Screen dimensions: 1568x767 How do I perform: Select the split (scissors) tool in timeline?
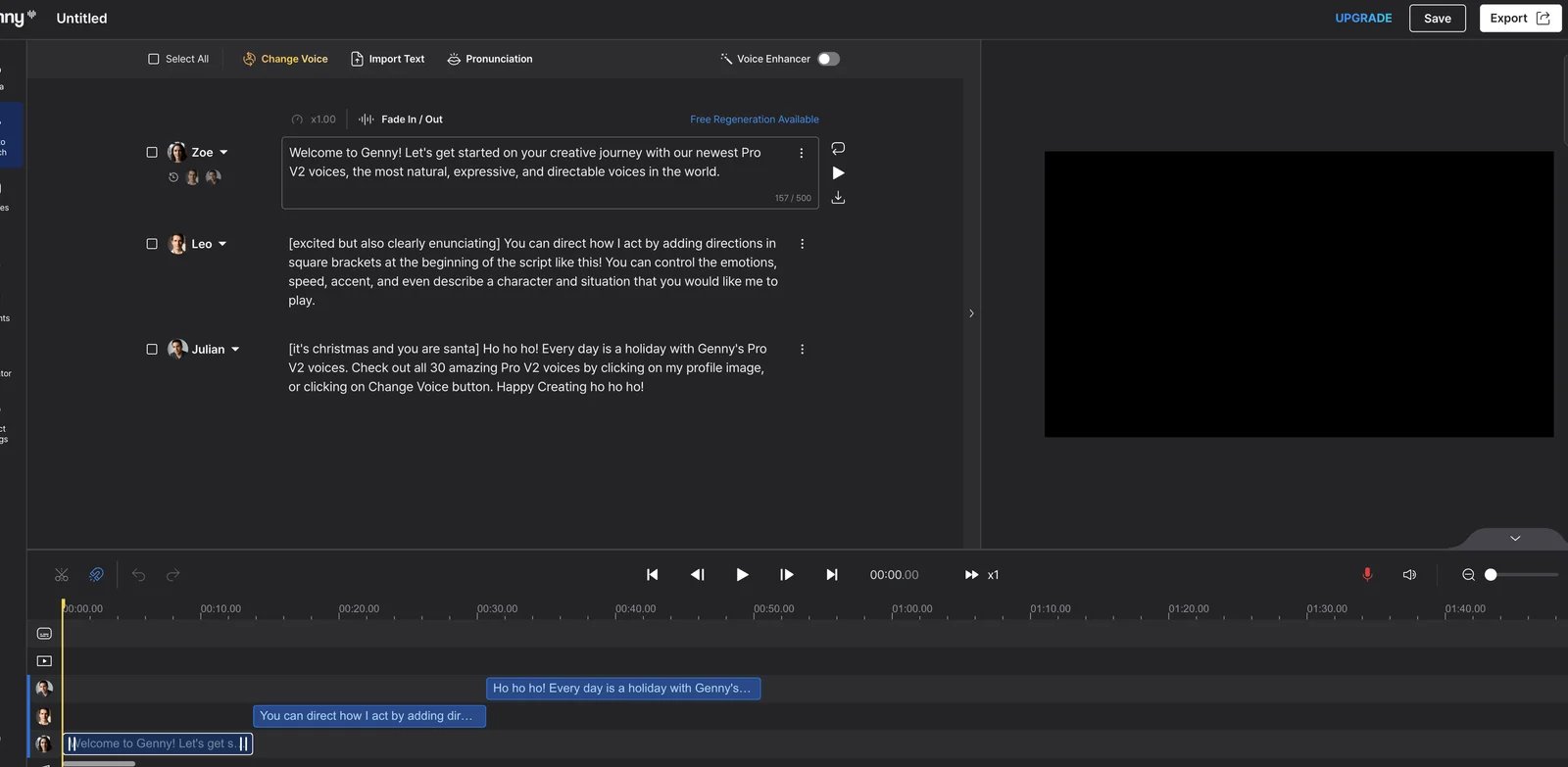click(x=62, y=575)
